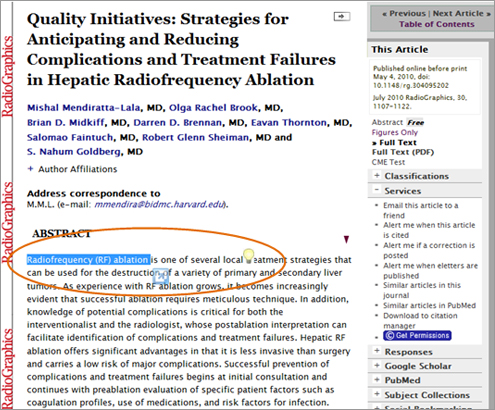Expand the Subject Collections section
Screen dimensions: 495x410
click(x=377, y=394)
